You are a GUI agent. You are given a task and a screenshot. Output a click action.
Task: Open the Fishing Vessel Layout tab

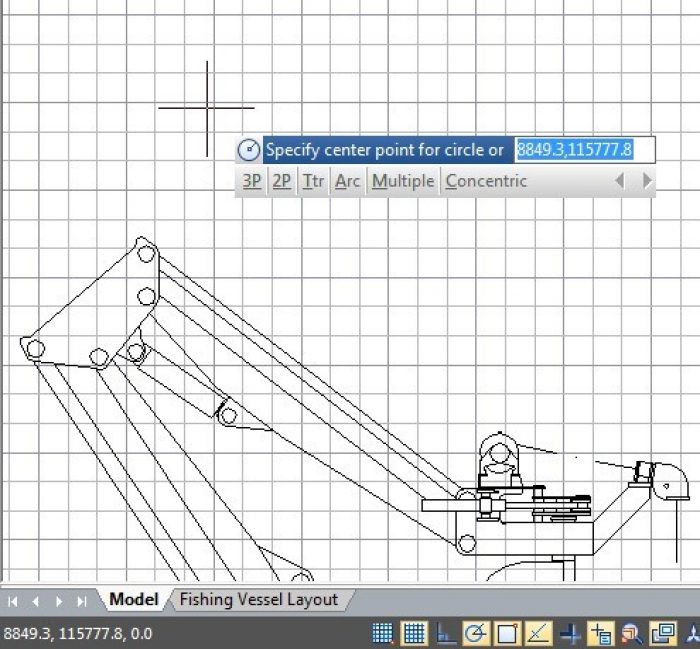click(258, 600)
